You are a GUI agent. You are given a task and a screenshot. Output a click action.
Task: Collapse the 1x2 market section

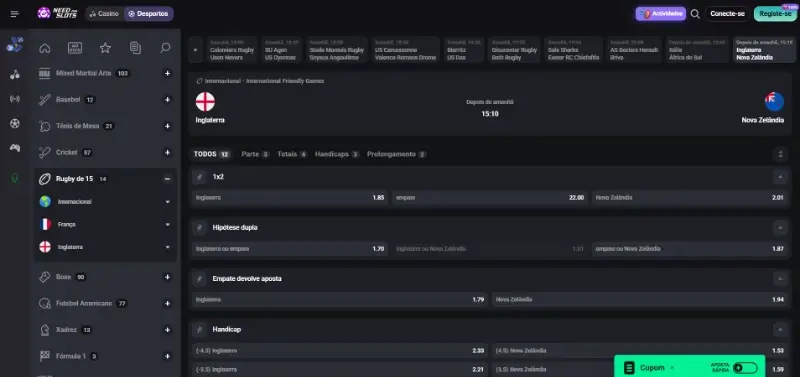pyautogui.click(x=780, y=177)
